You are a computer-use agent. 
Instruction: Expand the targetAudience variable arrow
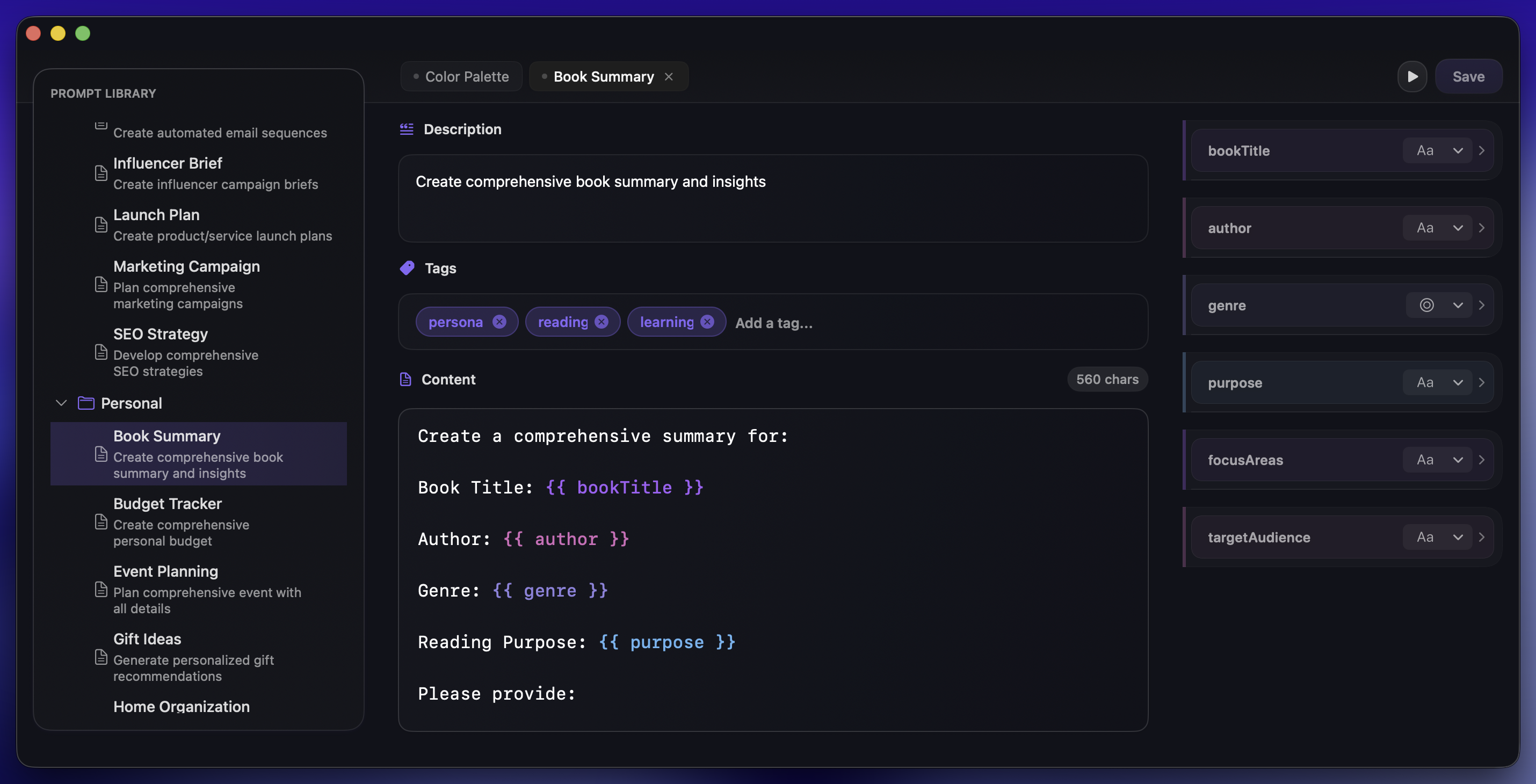coord(1482,537)
